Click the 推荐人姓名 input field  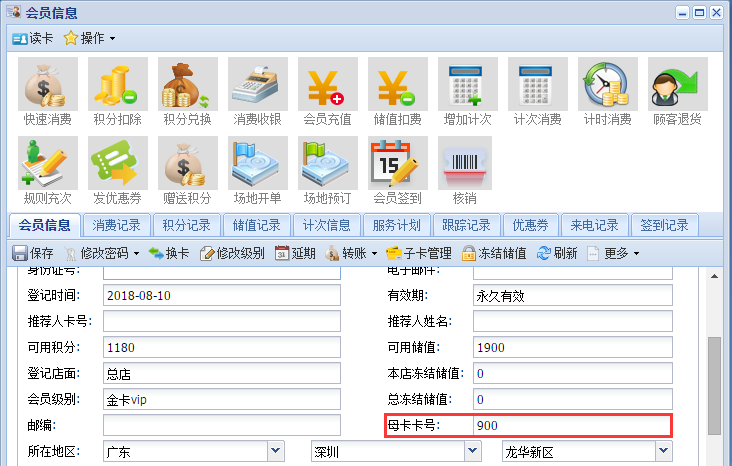pyautogui.click(x=573, y=321)
